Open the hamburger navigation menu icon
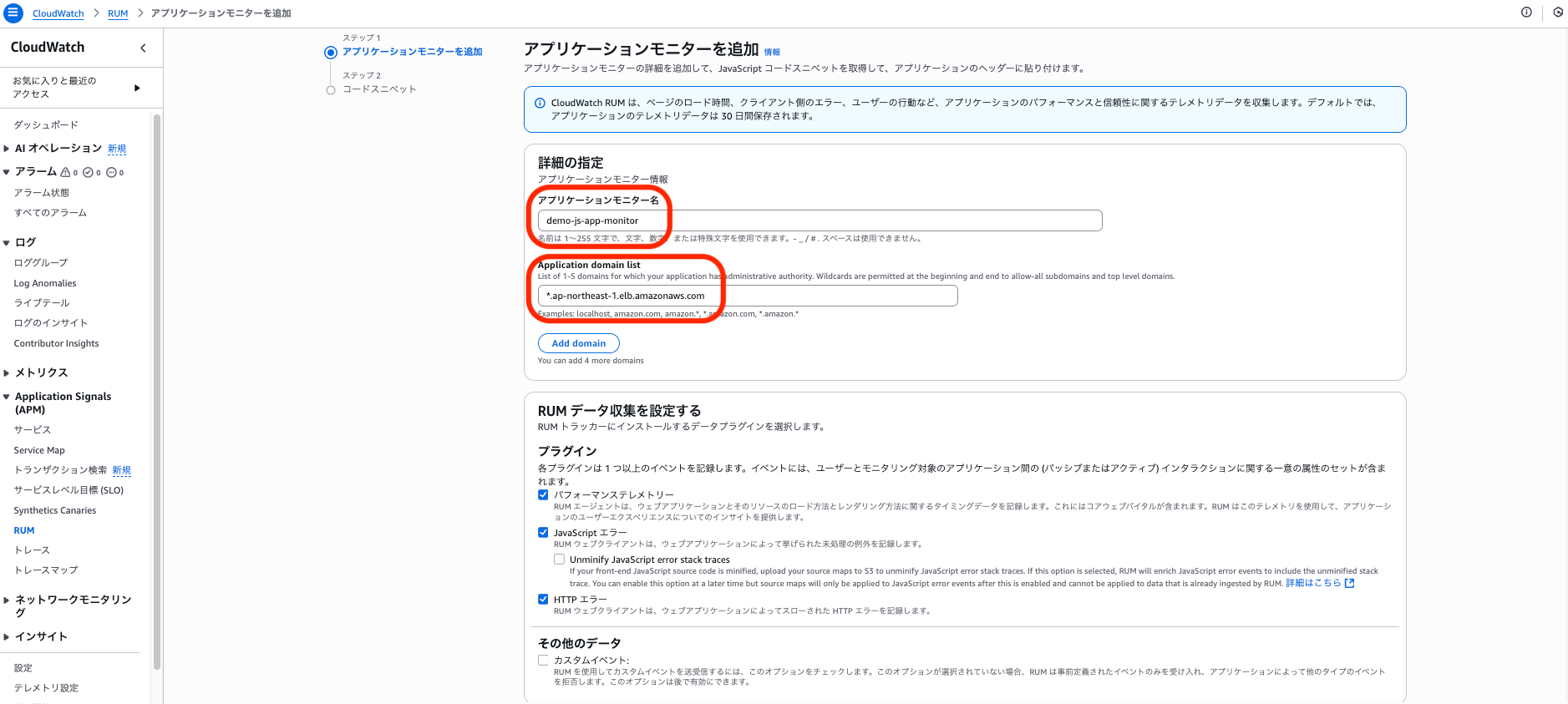 [13, 13]
